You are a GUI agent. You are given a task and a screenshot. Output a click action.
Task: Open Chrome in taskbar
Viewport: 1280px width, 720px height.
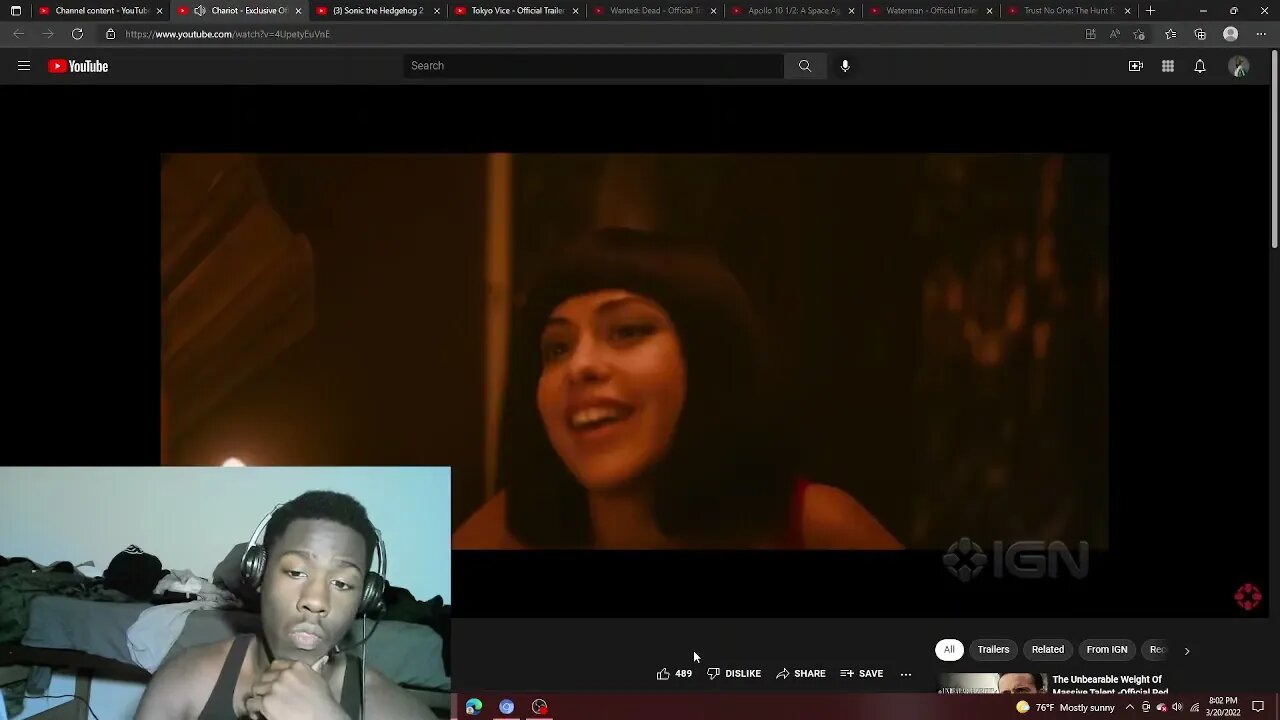click(x=507, y=707)
